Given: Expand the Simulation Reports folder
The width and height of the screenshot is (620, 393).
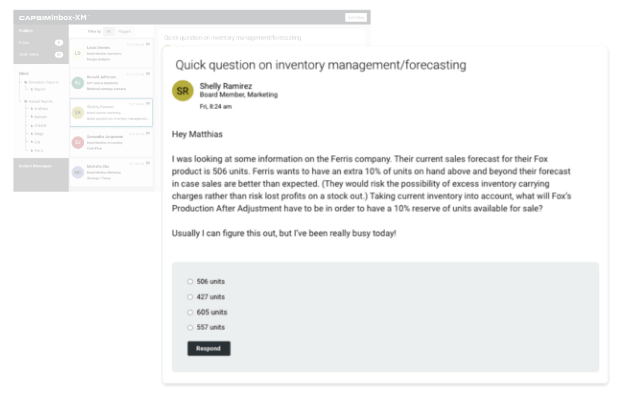Looking at the screenshot, I should point(41,82).
